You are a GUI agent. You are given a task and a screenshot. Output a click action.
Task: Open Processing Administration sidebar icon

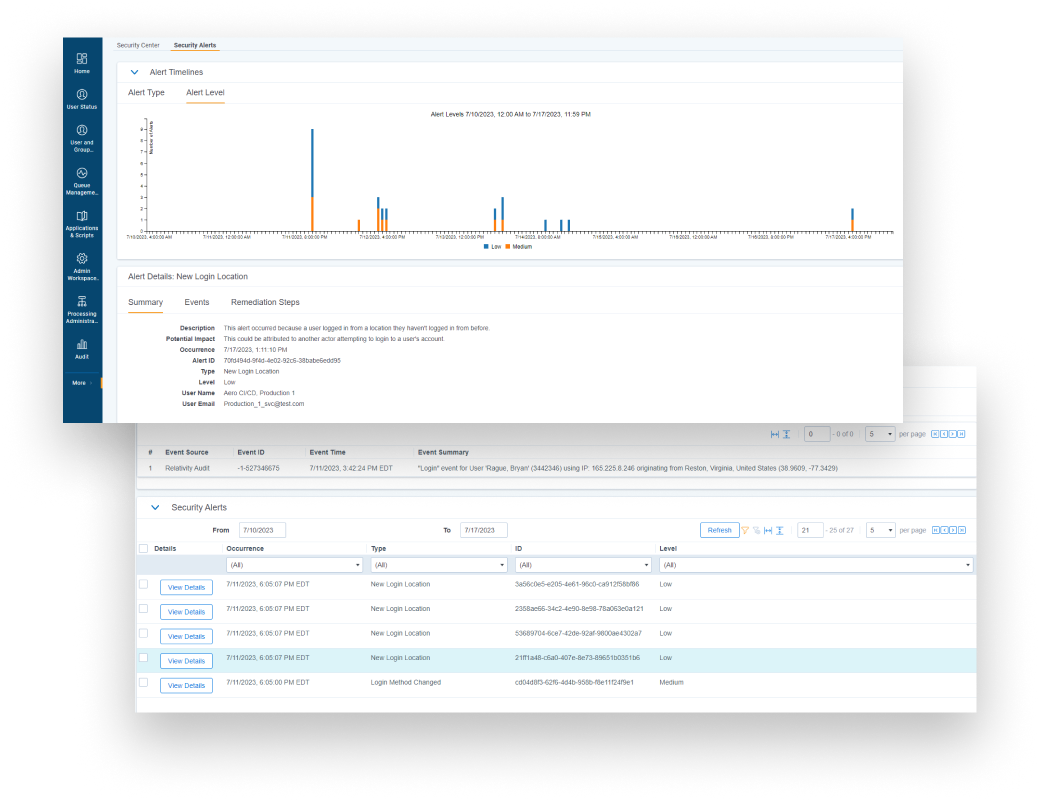tap(82, 303)
